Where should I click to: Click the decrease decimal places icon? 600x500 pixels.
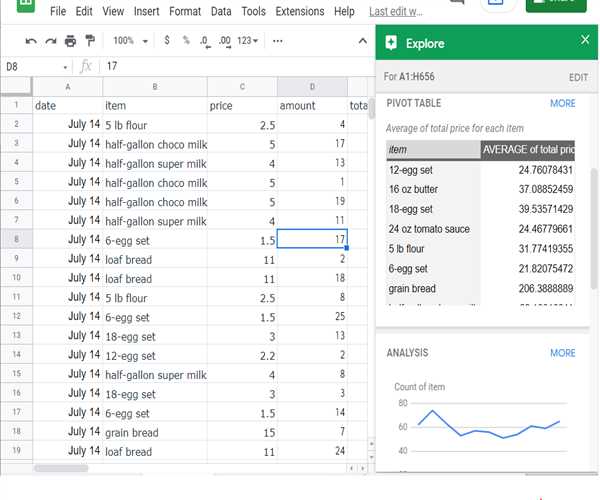point(204,41)
